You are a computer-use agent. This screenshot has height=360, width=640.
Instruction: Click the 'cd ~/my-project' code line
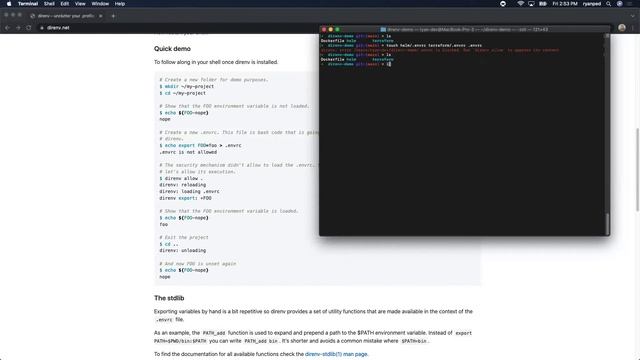(182, 93)
